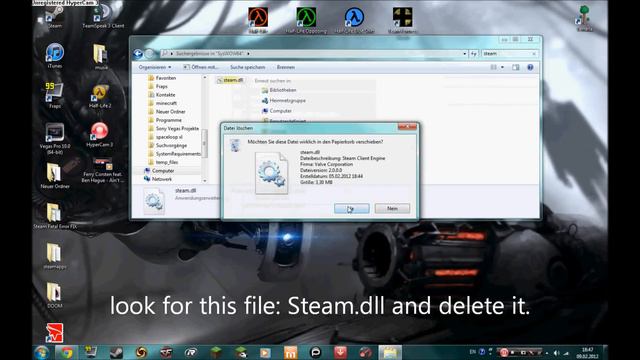Select temp_files folder in tree

pyautogui.click(x=163, y=162)
